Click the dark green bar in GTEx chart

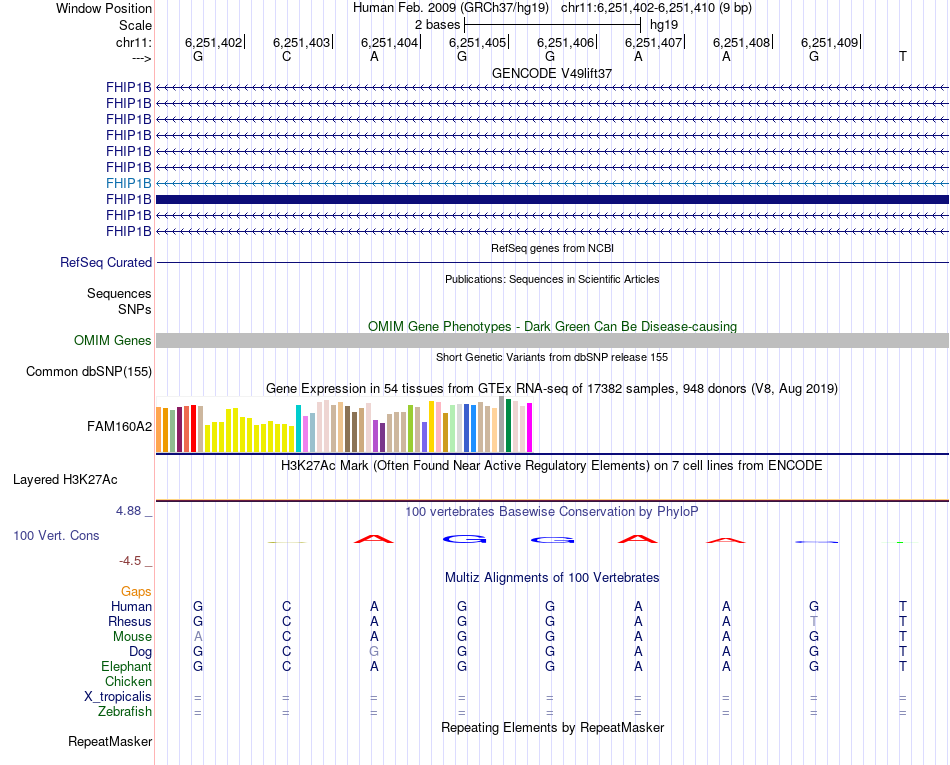tap(508, 426)
